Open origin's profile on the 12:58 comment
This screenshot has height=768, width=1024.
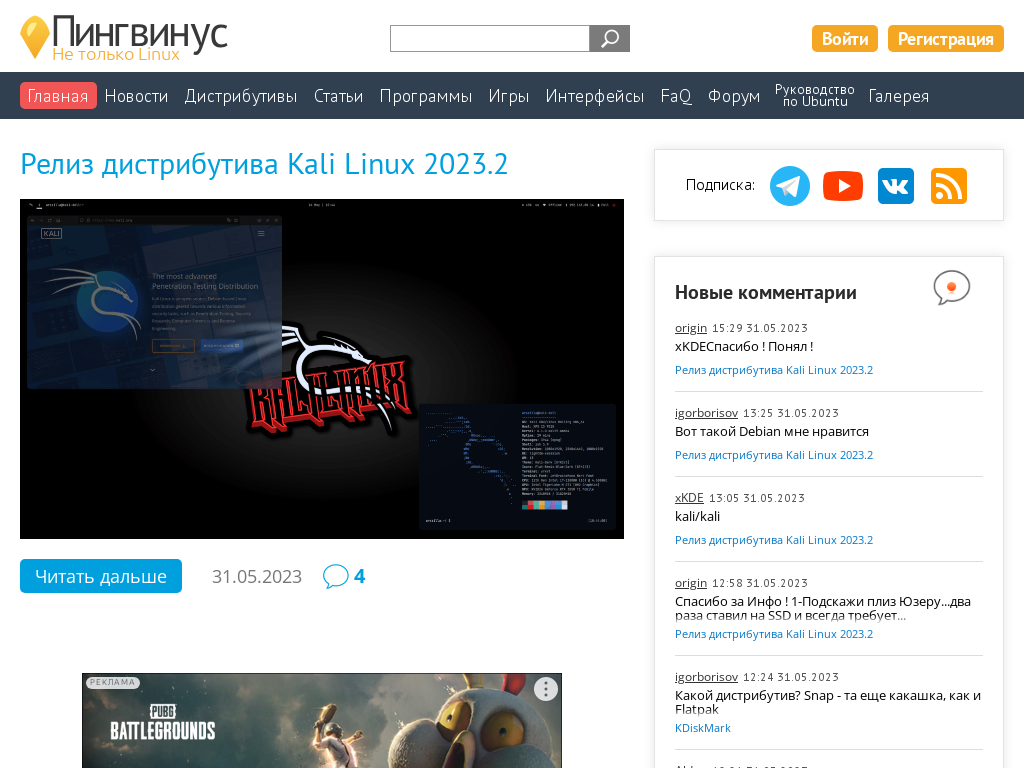click(691, 583)
